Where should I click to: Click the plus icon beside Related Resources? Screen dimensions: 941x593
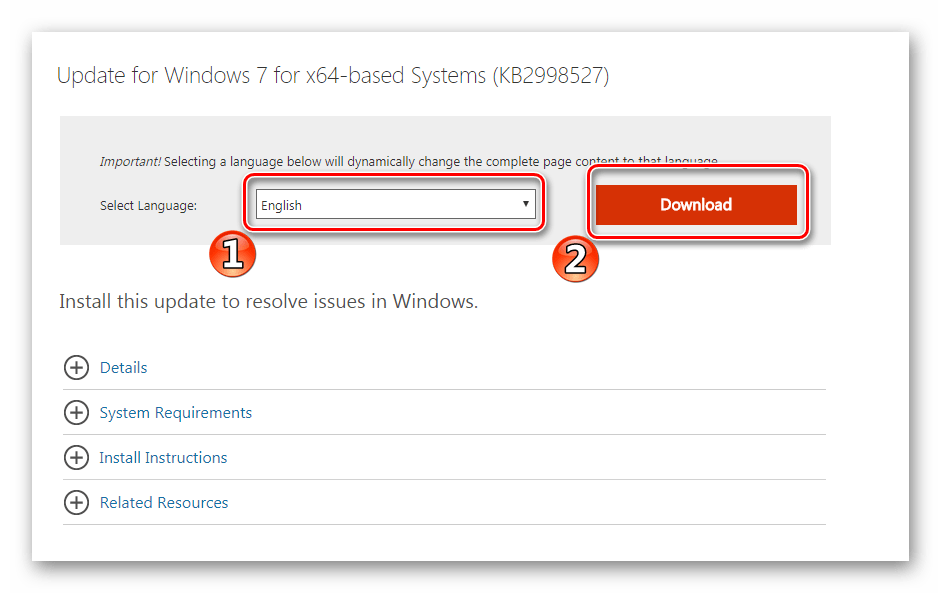tap(76, 503)
